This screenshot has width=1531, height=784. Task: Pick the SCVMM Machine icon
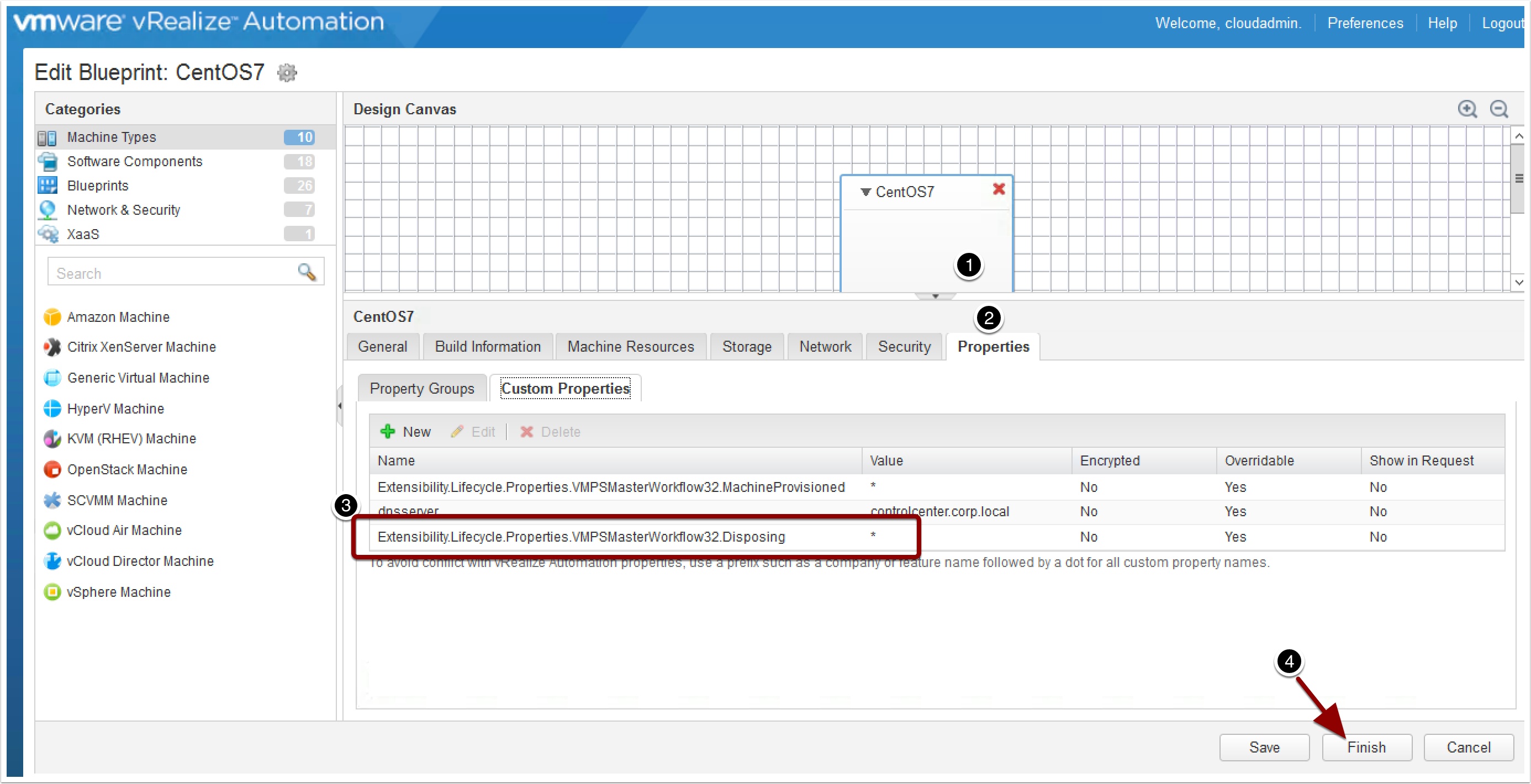tap(52, 500)
